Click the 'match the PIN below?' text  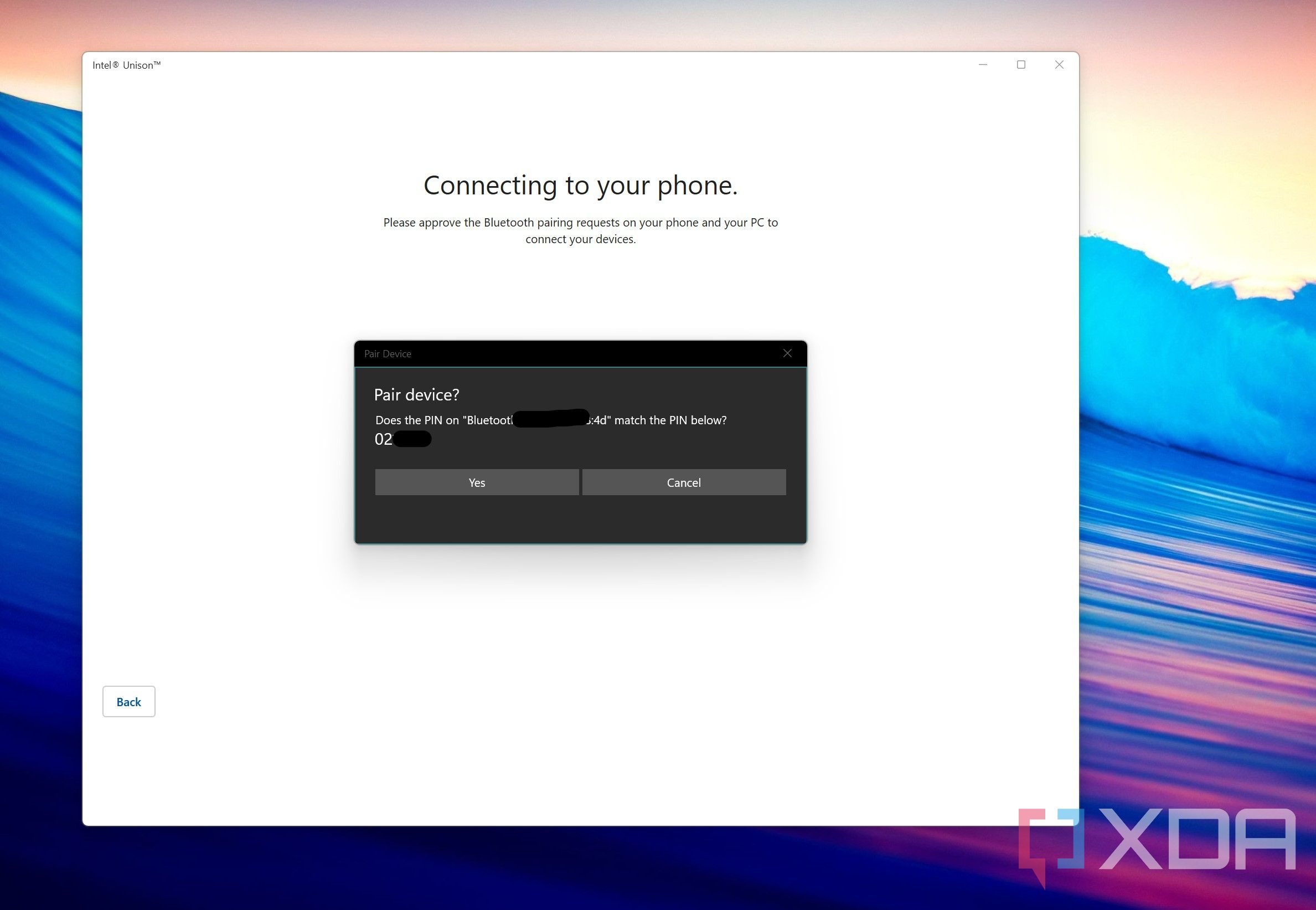[671, 420]
